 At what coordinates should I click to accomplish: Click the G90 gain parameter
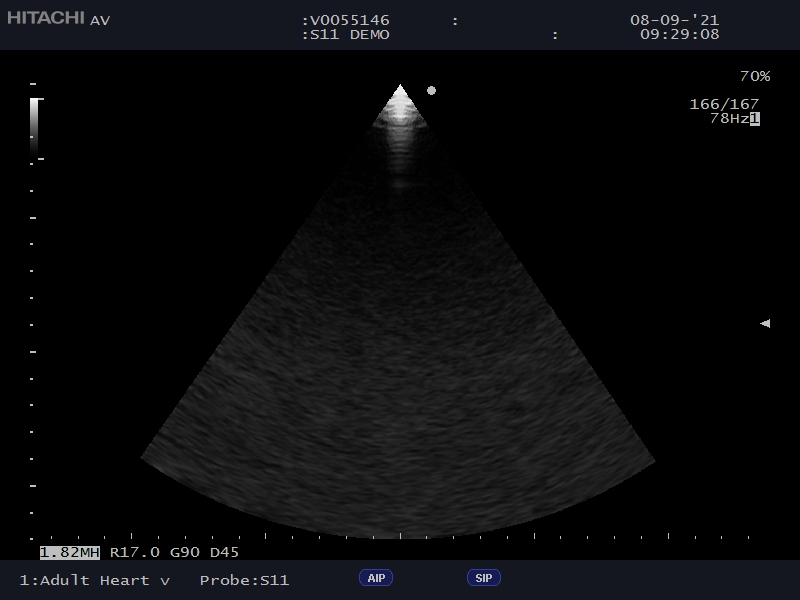pos(185,552)
